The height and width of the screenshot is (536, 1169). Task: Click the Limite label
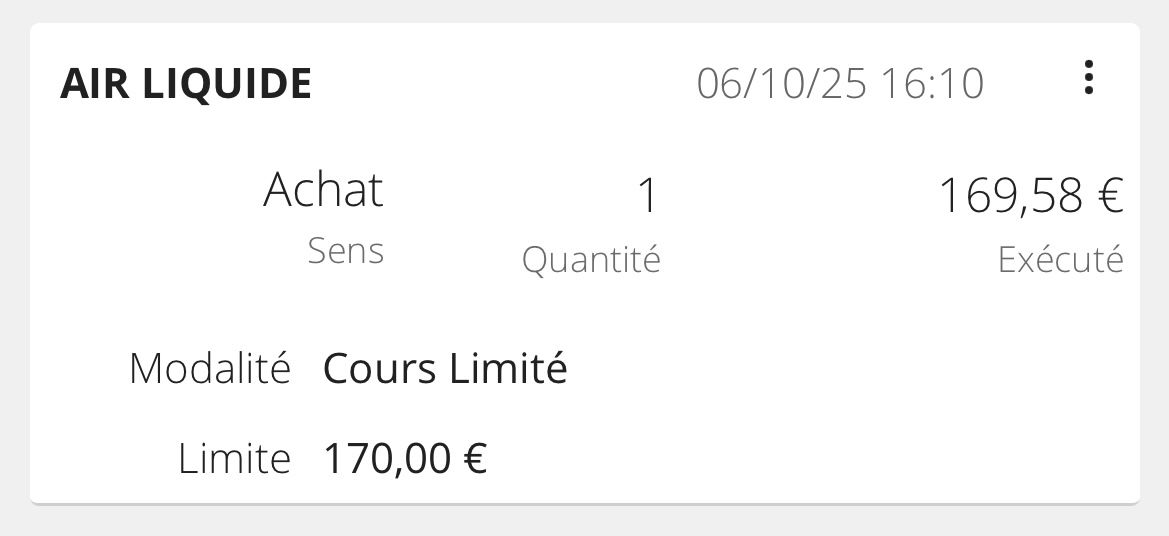(234, 459)
